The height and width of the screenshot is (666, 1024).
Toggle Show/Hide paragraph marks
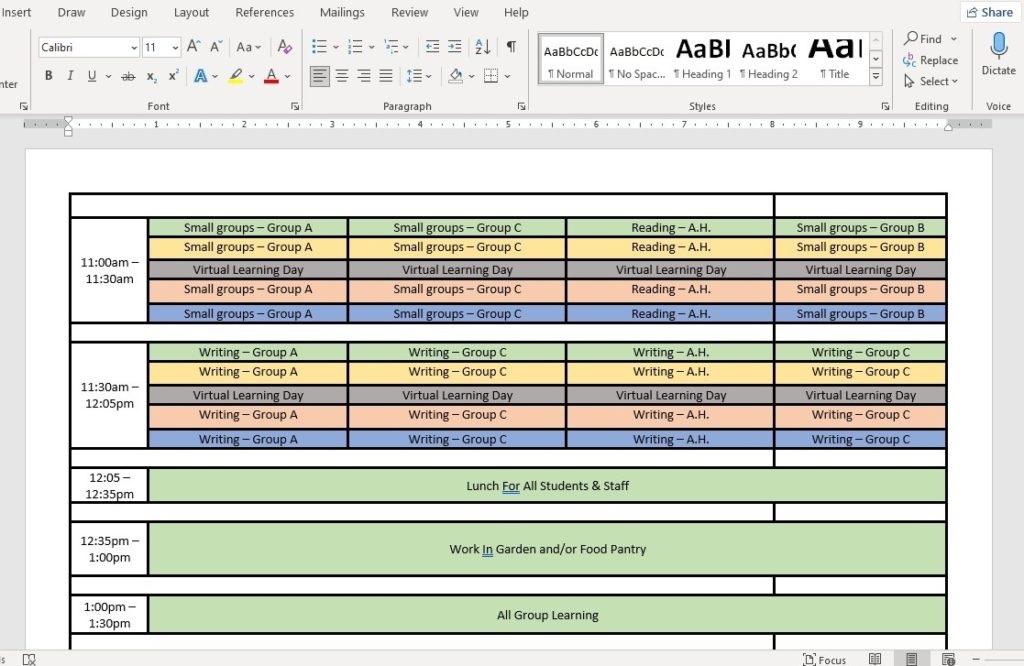pyautogui.click(x=510, y=47)
